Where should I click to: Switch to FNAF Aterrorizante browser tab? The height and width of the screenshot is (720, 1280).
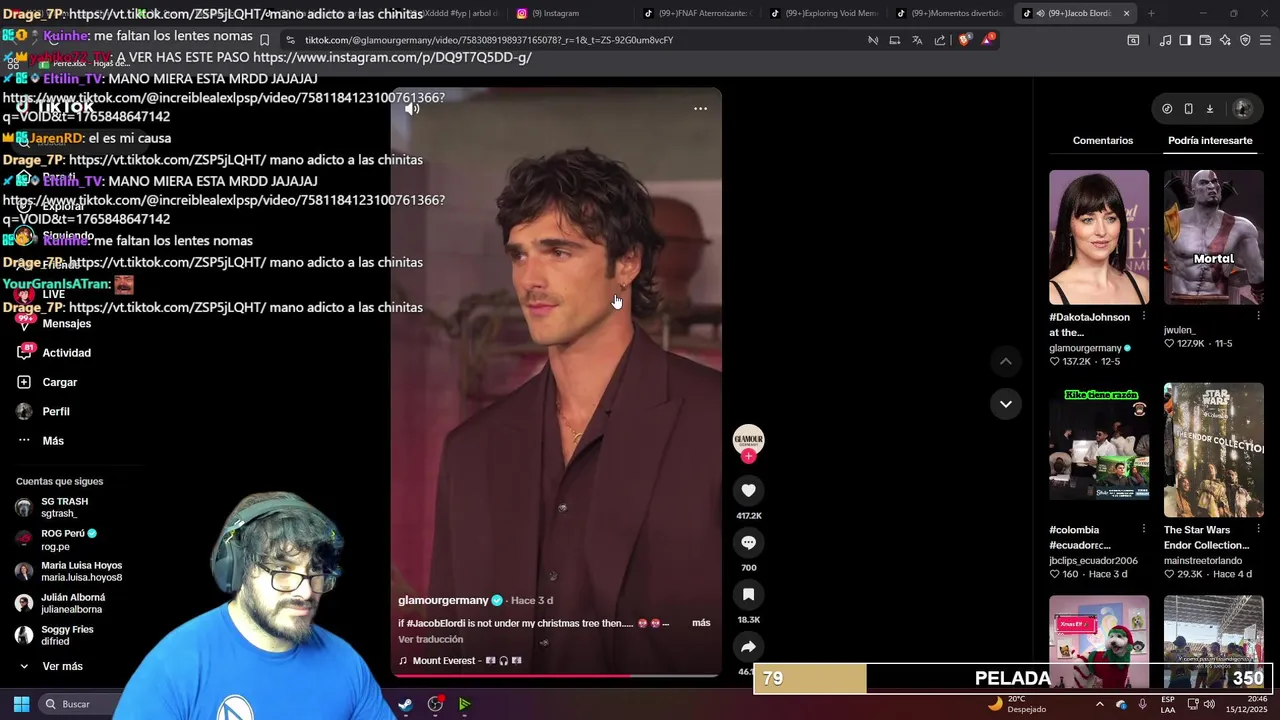[697, 13]
